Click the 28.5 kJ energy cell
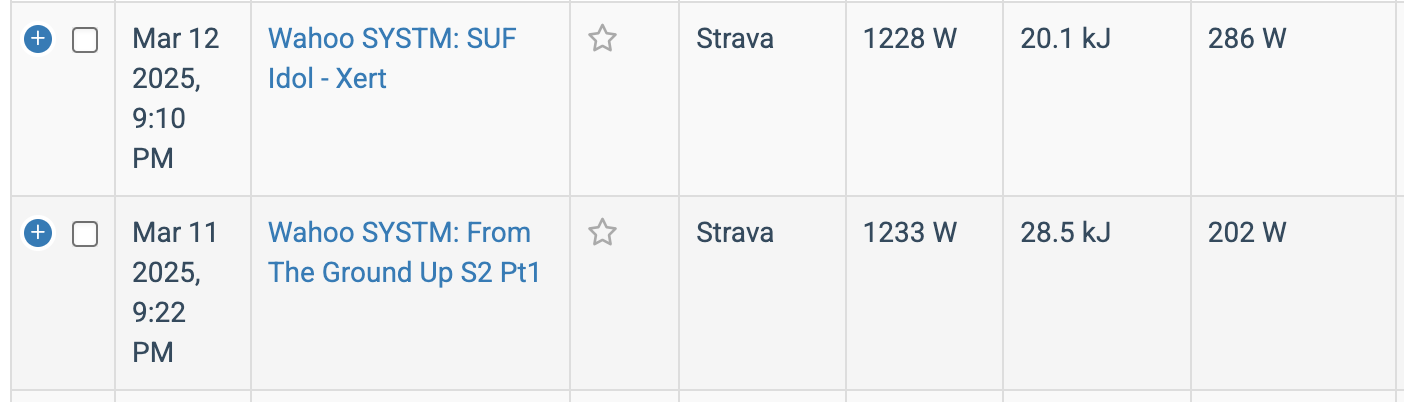 point(1067,233)
